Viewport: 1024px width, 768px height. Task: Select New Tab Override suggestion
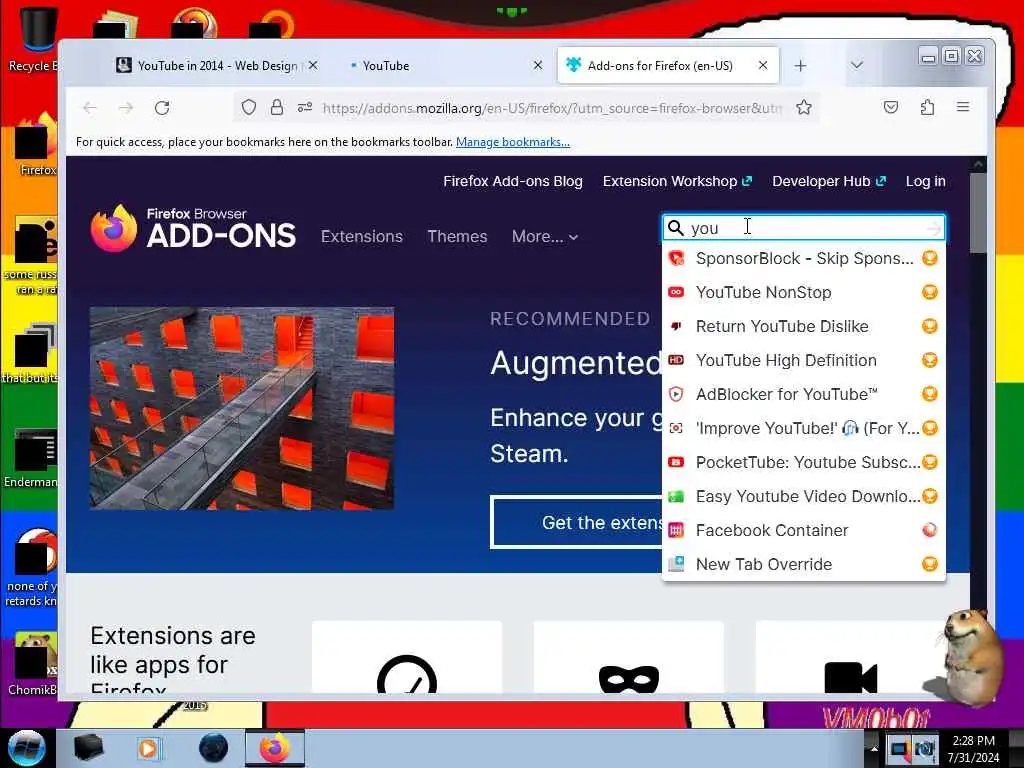(x=804, y=564)
